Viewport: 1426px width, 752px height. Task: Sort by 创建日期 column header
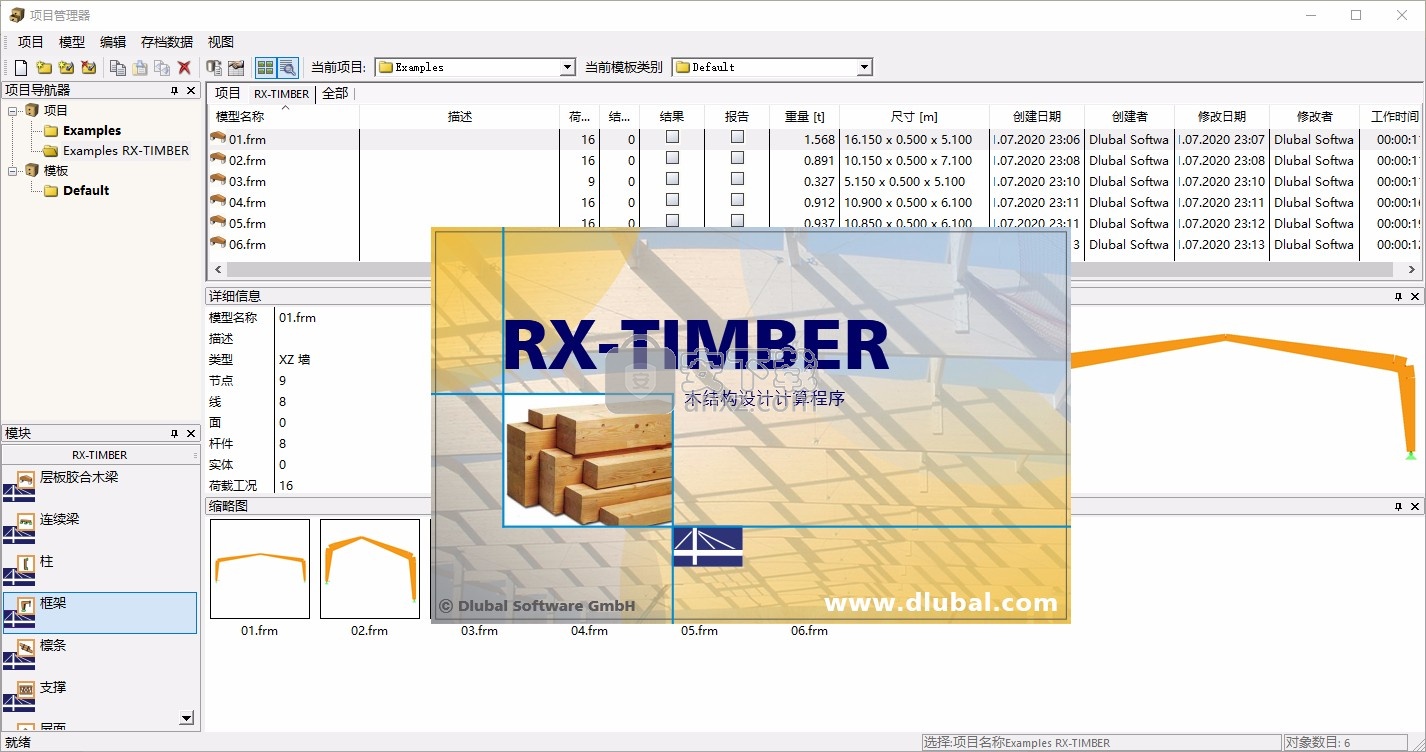1037,117
